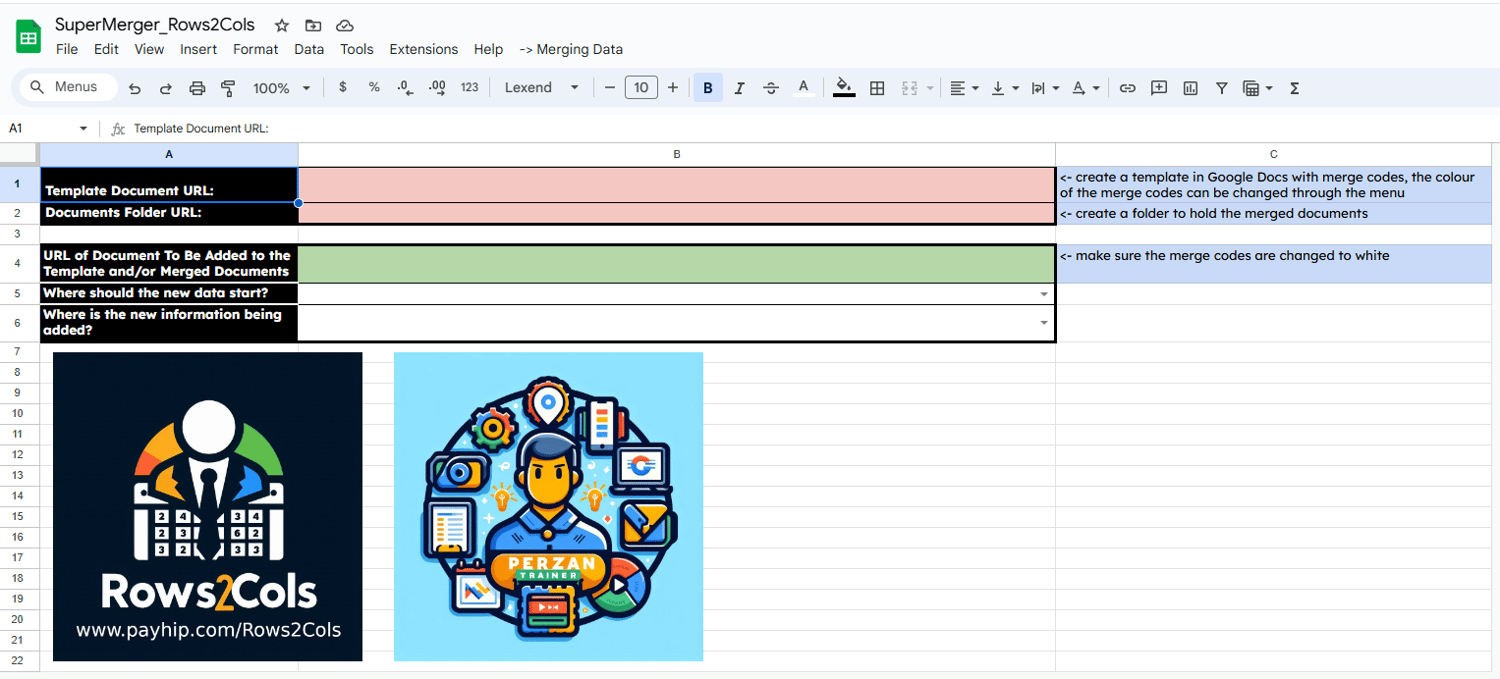The height and width of the screenshot is (679, 1500).
Task: Open the Help menu
Action: (x=488, y=49)
